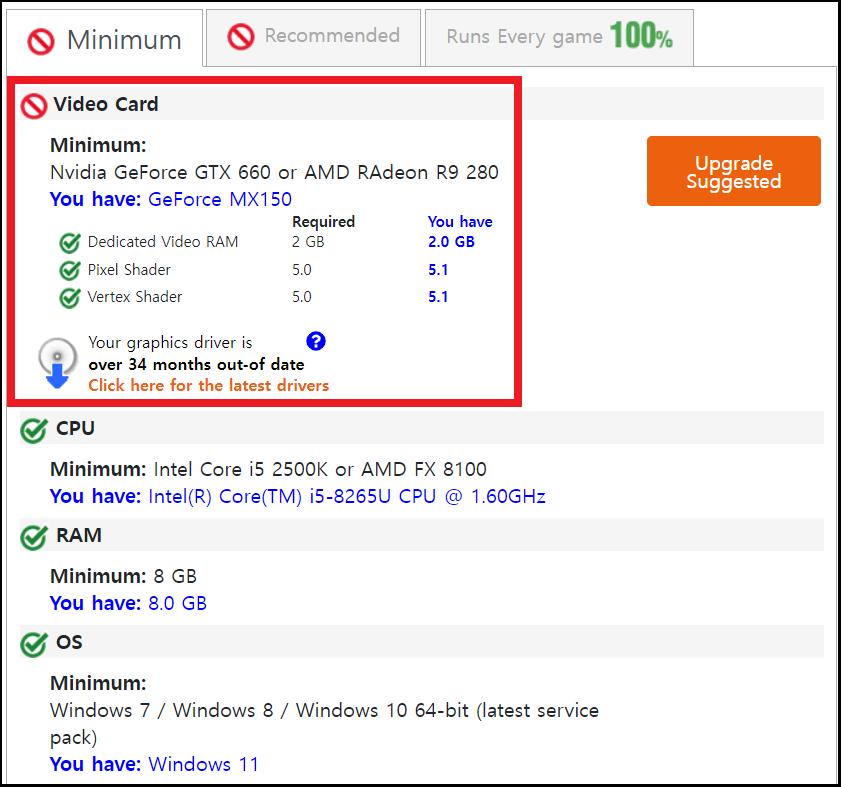Click the 'You have: 8.0 GB' text
This screenshot has height=787, width=842.
pyautogui.click(x=128, y=603)
